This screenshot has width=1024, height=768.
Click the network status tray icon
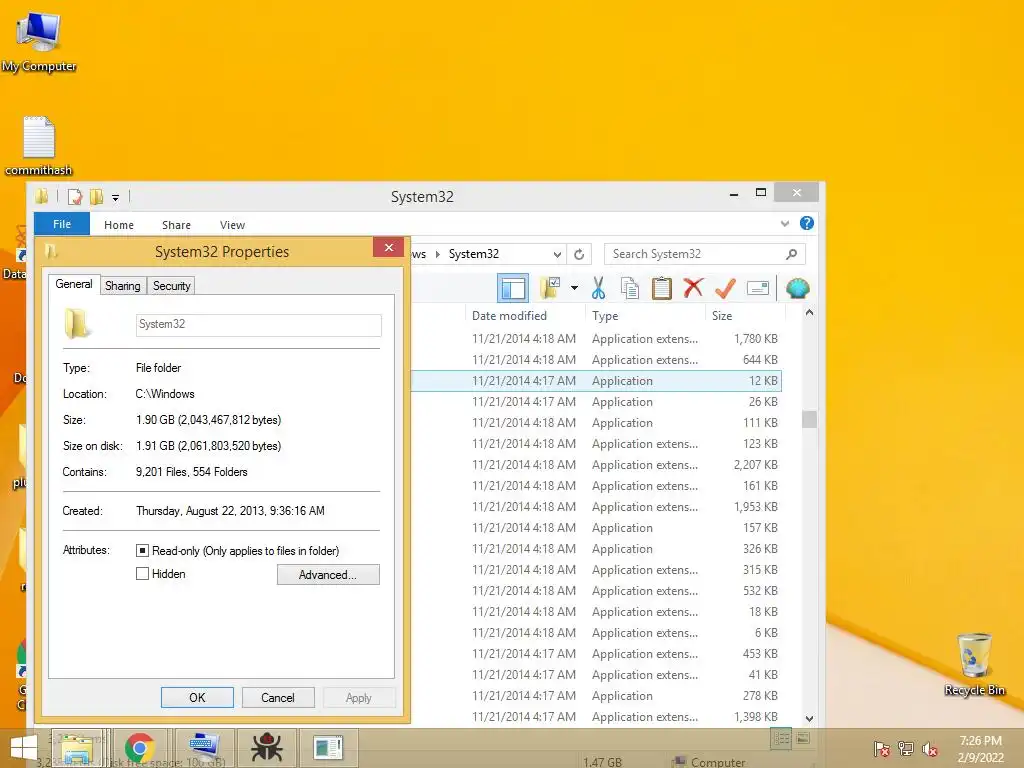tap(906, 749)
